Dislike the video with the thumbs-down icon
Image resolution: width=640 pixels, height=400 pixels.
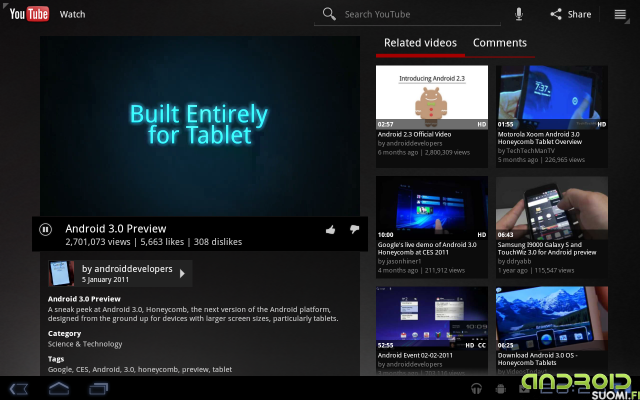(354, 229)
